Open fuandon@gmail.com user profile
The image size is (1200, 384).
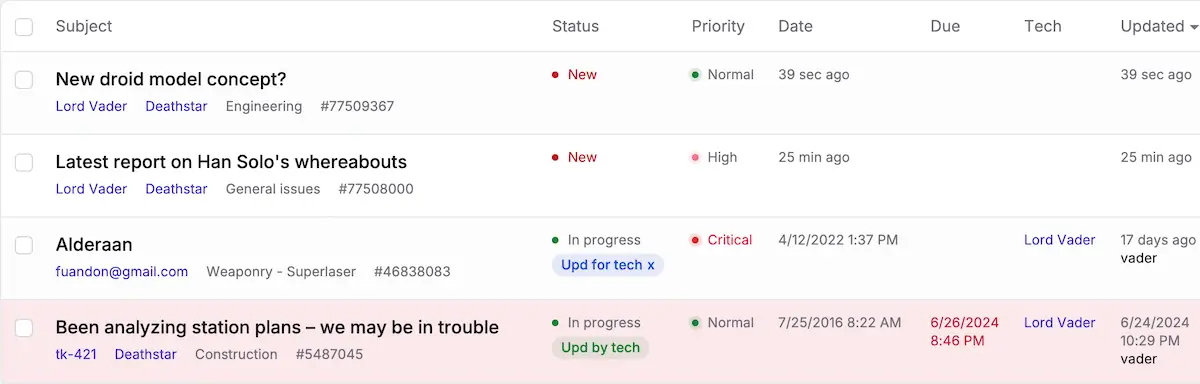tap(122, 271)
